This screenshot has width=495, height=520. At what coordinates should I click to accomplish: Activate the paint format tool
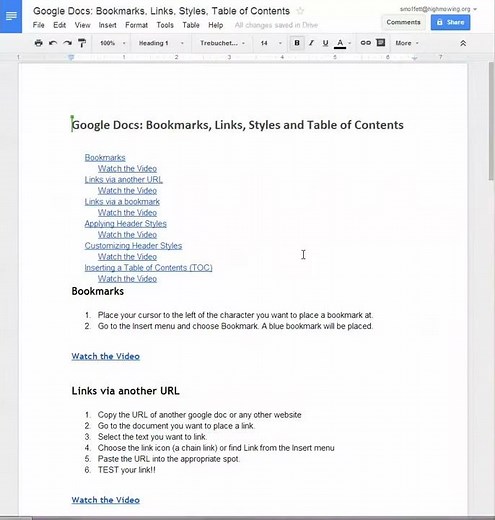pos(82,43)
